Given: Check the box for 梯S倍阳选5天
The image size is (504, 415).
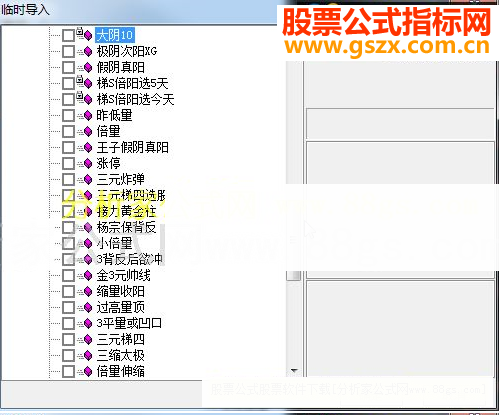Looking at the screenshot, I should (68, 83).
